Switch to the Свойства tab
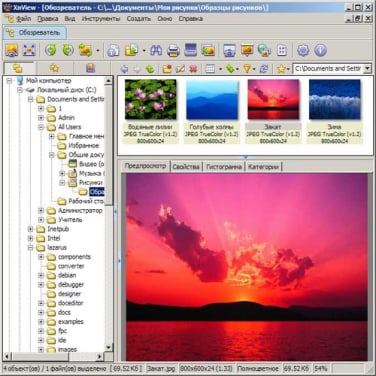 tap(186, 167)
